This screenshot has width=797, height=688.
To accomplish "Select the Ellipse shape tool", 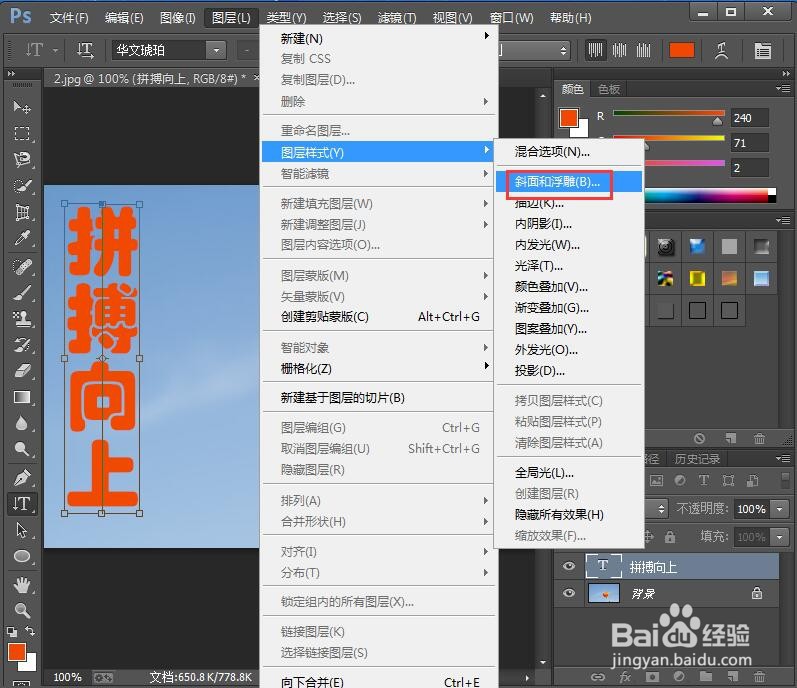I will [21, 556].
